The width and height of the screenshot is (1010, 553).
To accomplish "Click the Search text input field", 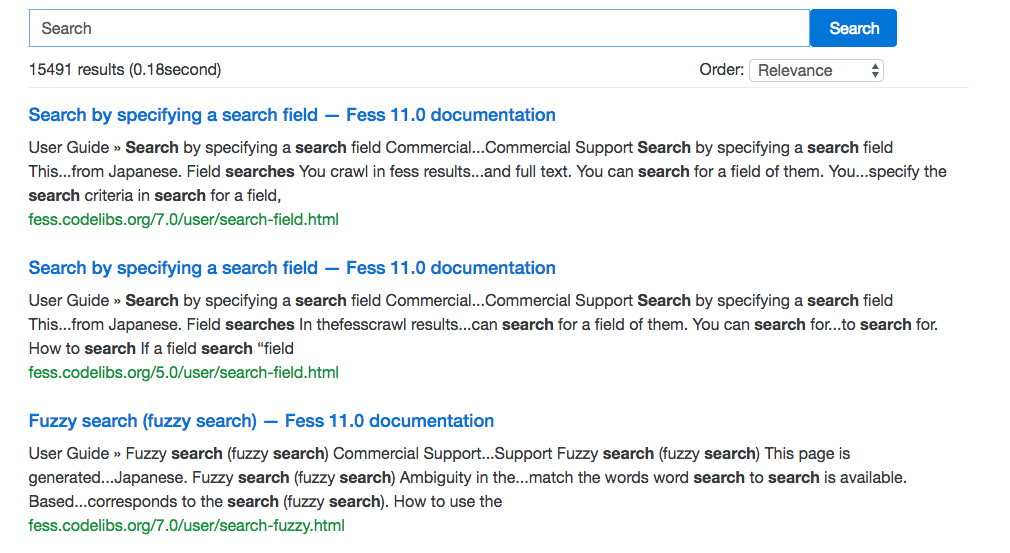I will 418,28.
